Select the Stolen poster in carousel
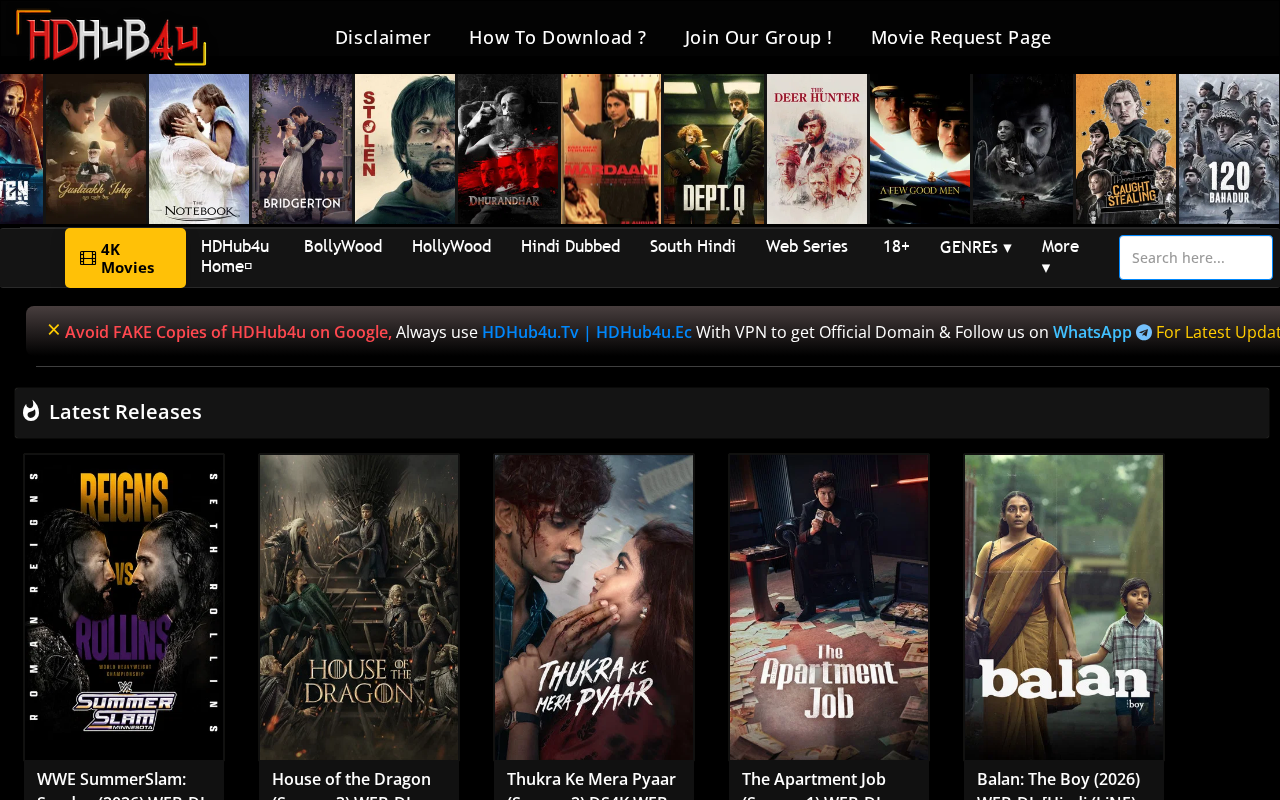The image size is (1280, 800). click(405, 149)
